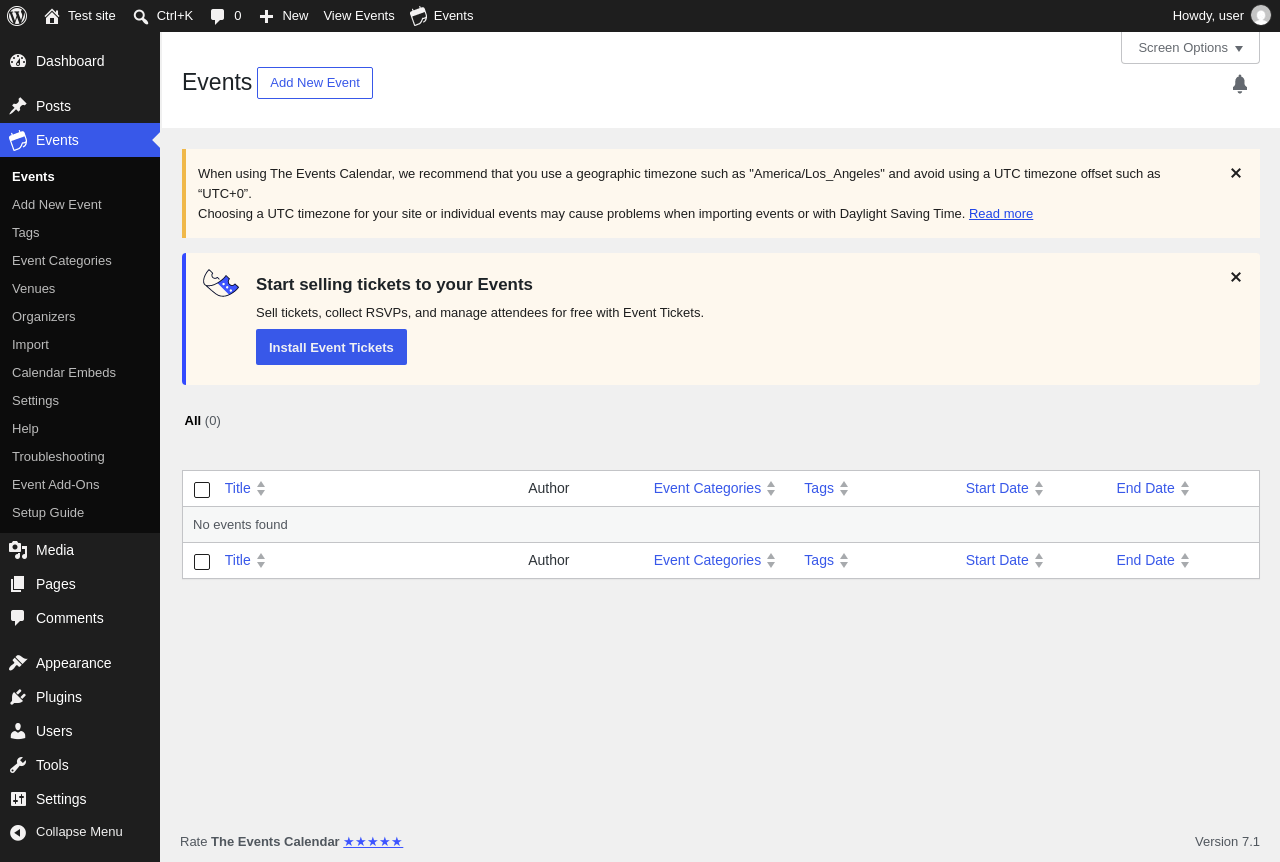Click the Users person icon
This screenshot has height=862, width=1280.
(18, 731)
